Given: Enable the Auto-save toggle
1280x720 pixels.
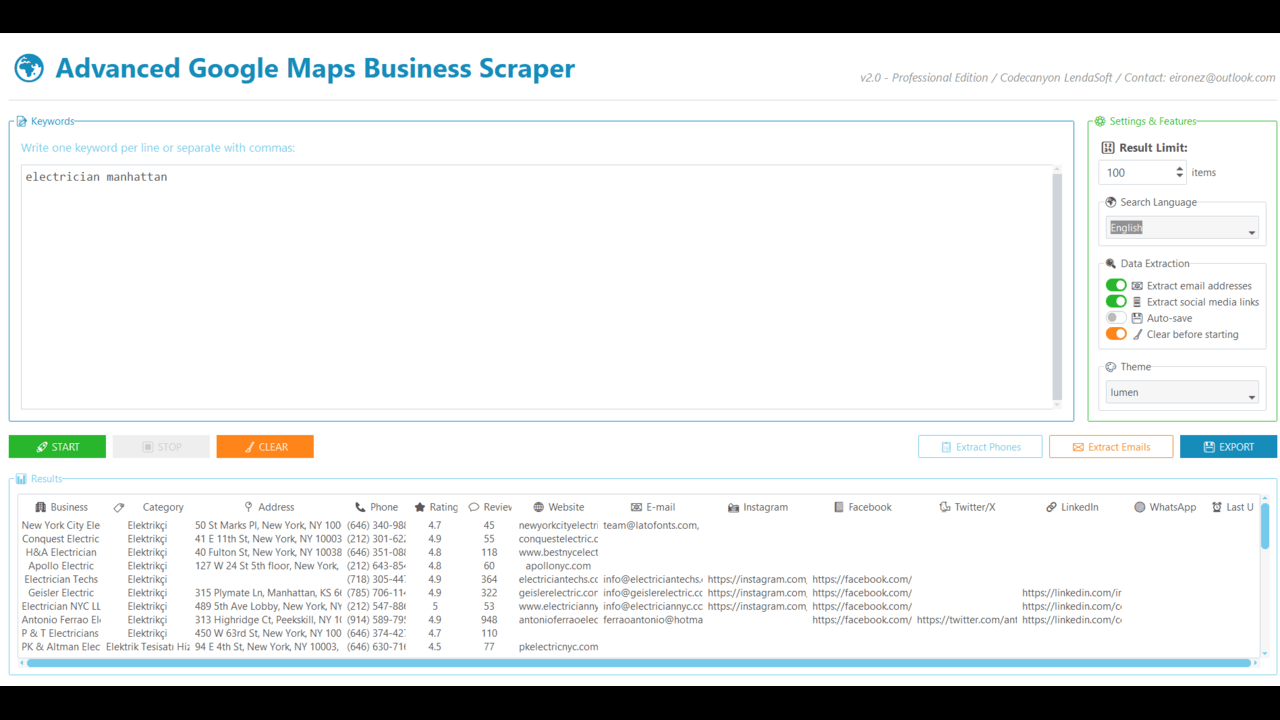Looking at the screenshot, I should pos(1116,318).
